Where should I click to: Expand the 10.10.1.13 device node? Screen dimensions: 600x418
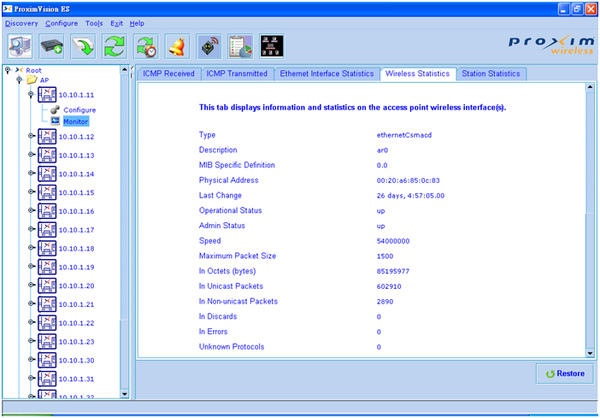tap(31, 155)
